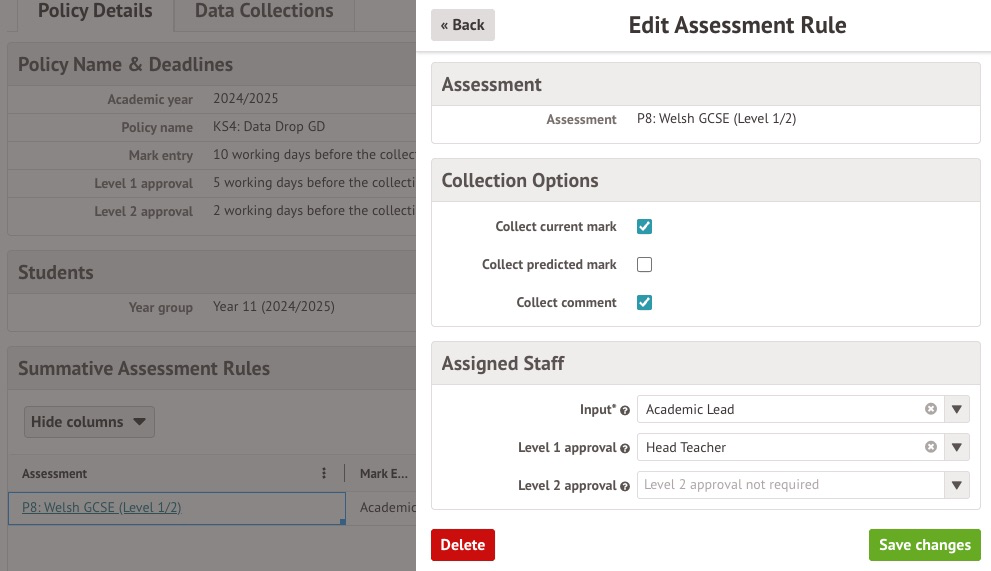Uncheck Collect current mark

pyautogui.click(x=644, y=227)
